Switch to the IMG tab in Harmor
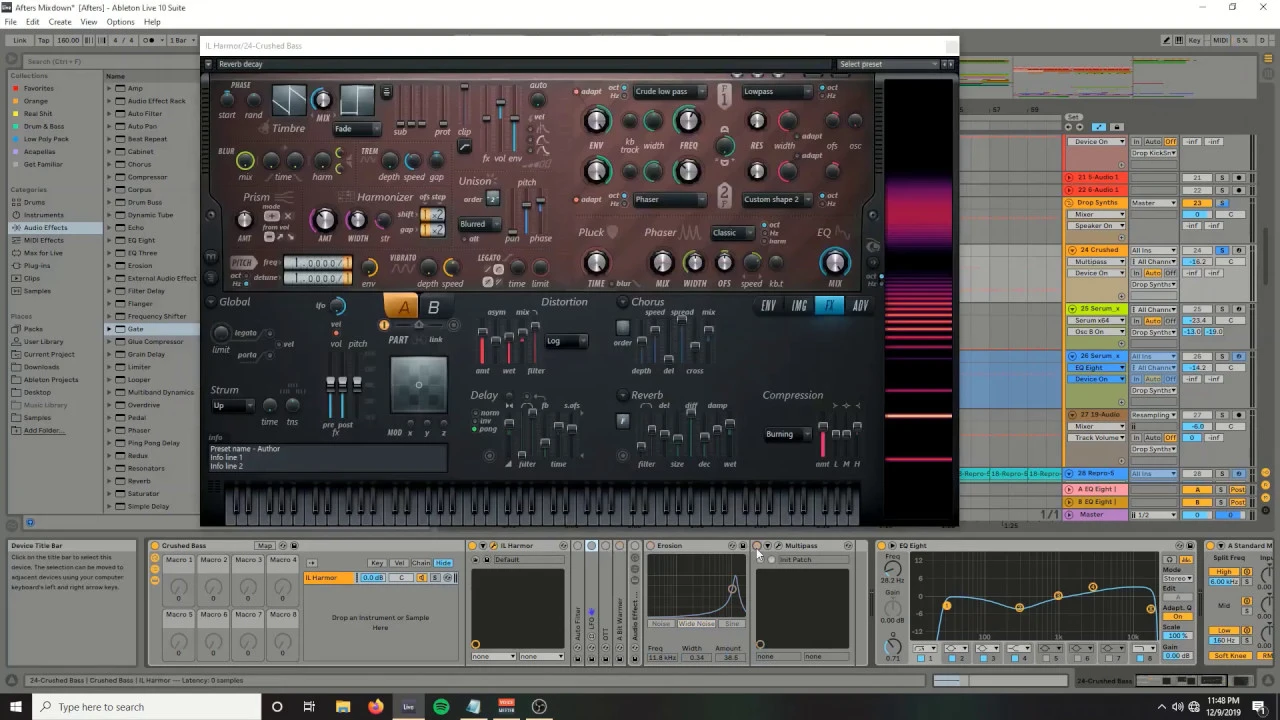The width and height of the screenshot is (1280, 720). tap(799, 306)
